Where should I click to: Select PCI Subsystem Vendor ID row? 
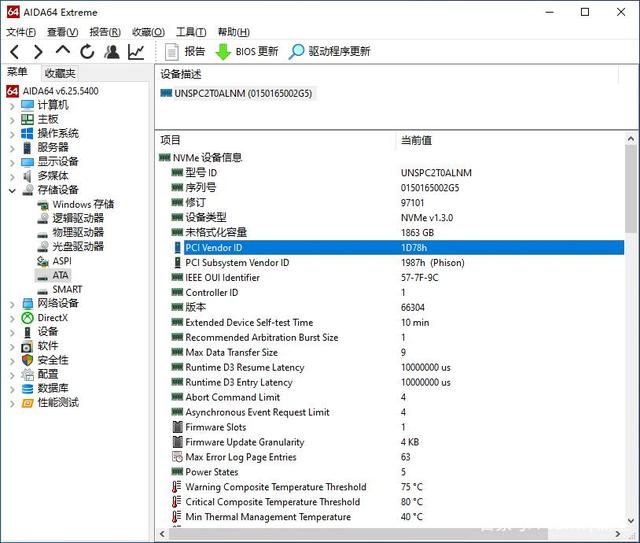(398, 263)
